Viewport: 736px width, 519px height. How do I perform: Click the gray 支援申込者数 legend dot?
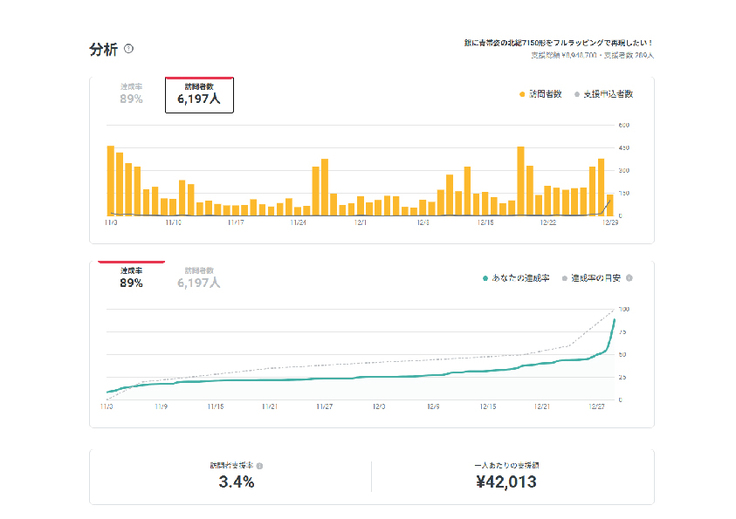[578, 93]
